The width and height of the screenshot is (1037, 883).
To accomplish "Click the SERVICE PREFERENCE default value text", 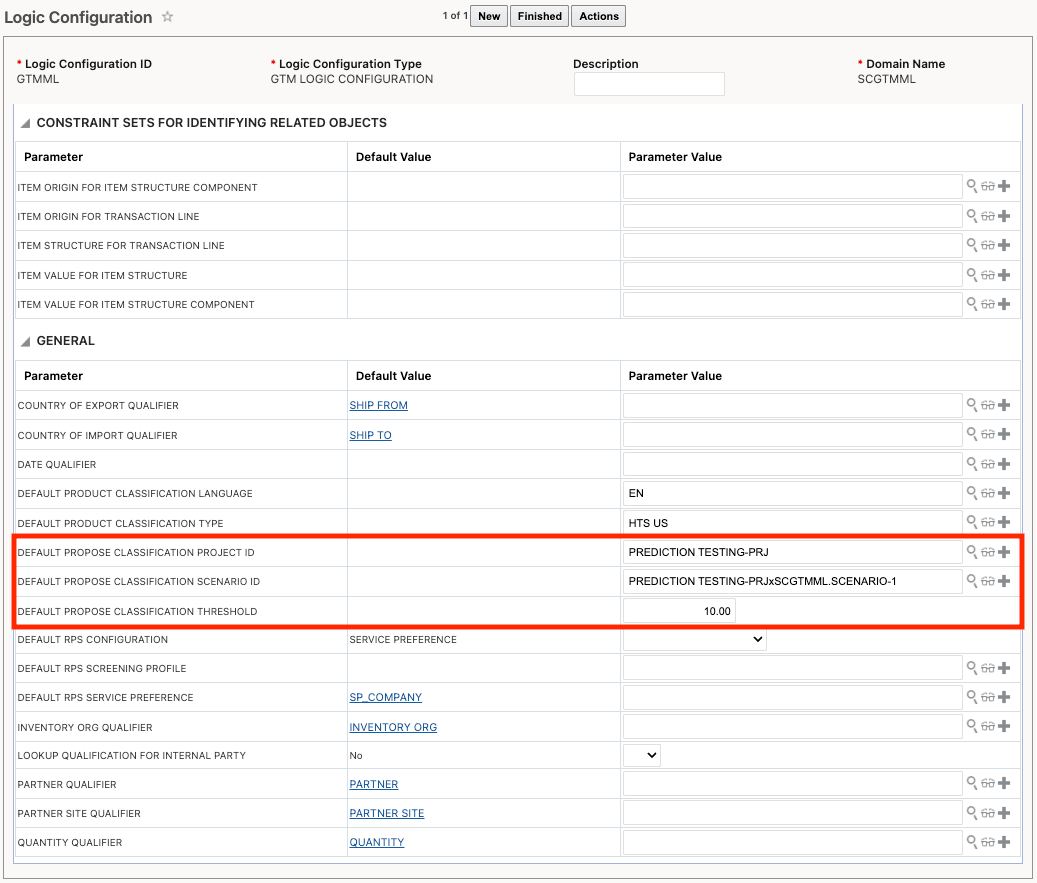I will coord(403,640).
